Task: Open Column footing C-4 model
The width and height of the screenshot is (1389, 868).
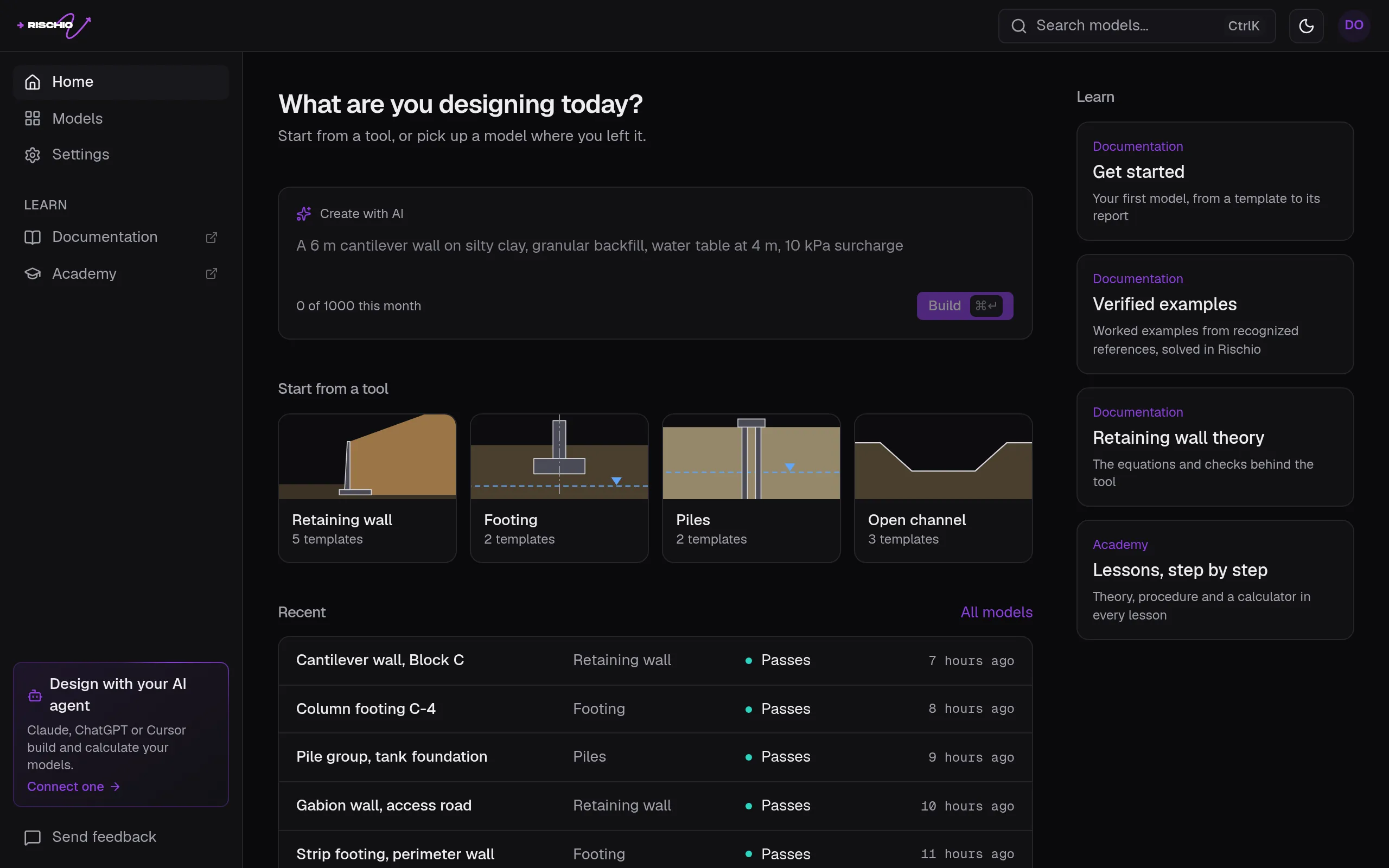Action: coord(655,709)
